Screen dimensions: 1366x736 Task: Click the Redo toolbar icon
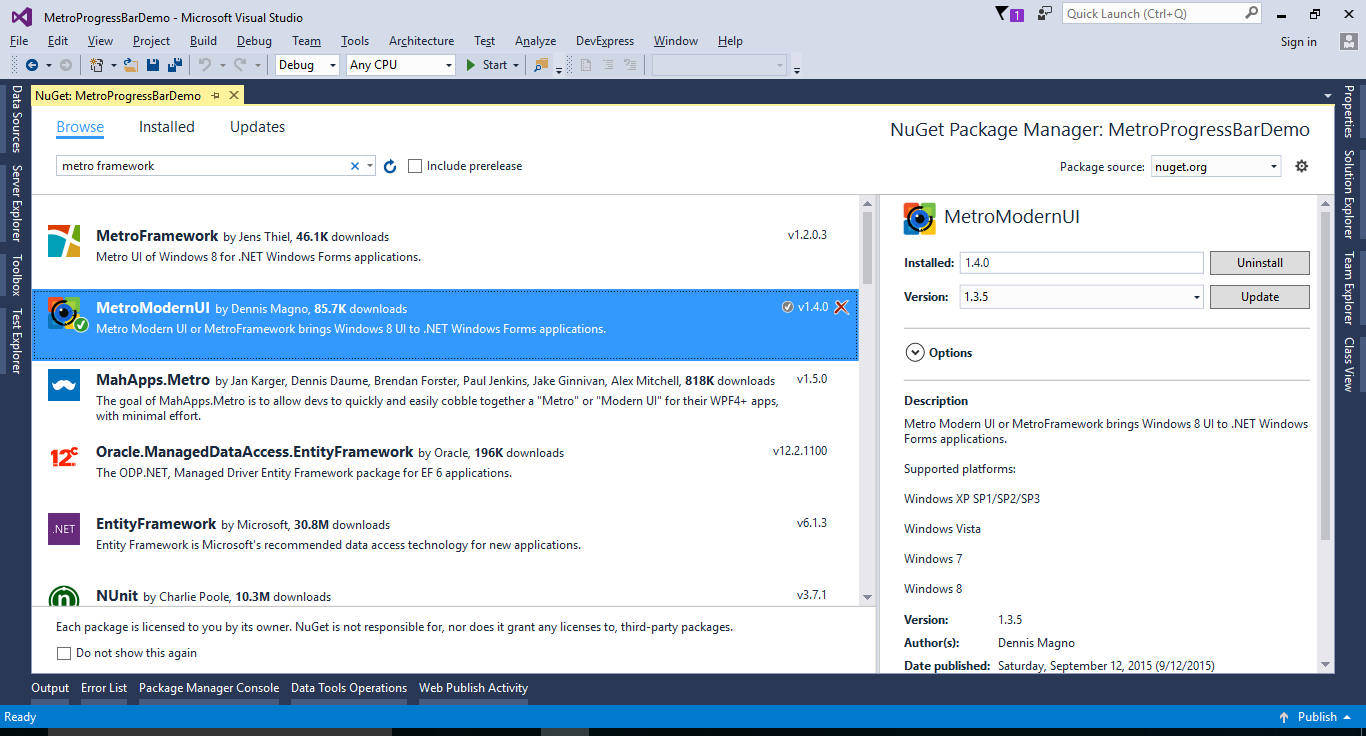[x=240, y=65]
